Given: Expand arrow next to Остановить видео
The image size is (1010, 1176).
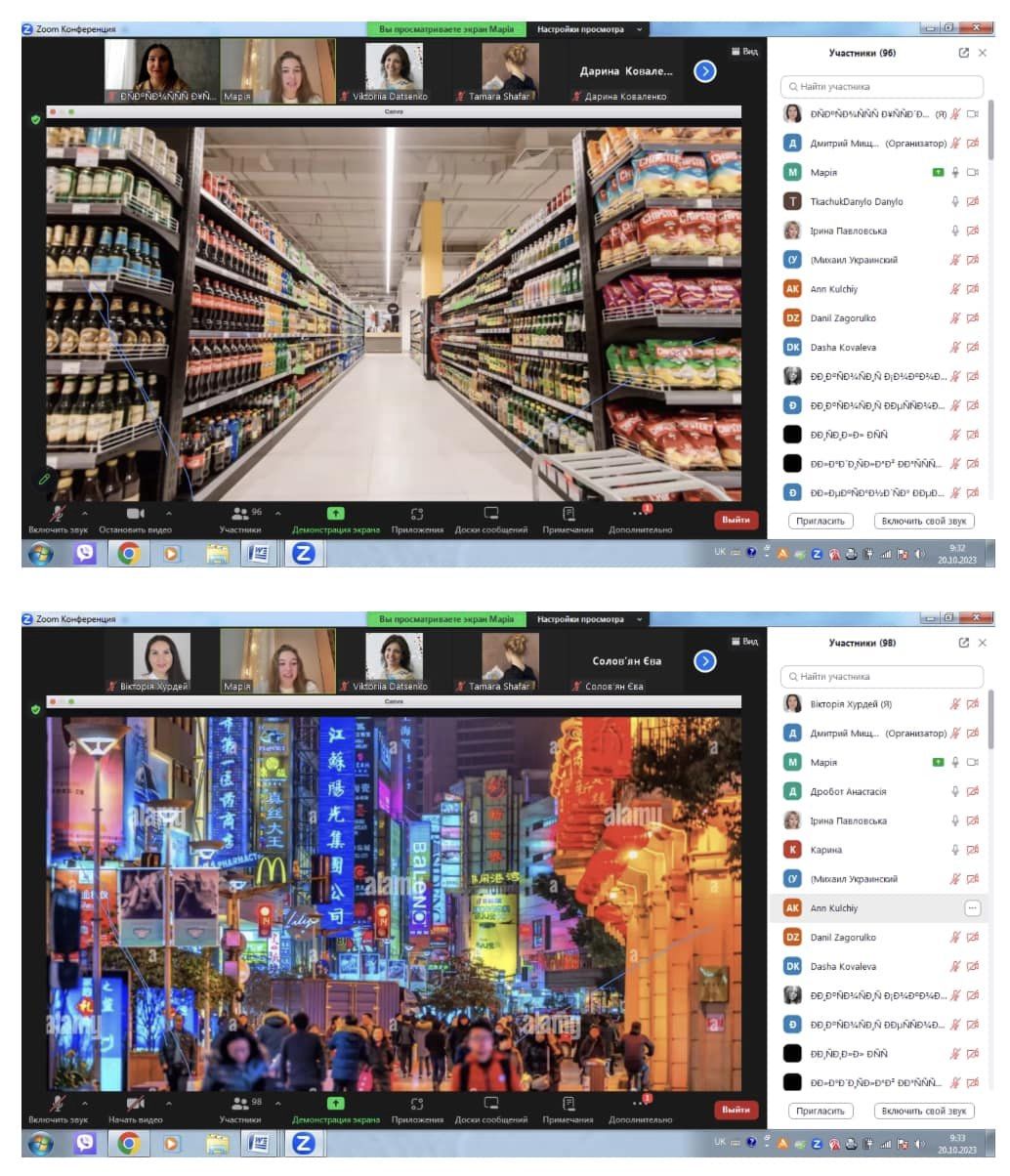Looking at the screenshot, I should pos(169,513).
